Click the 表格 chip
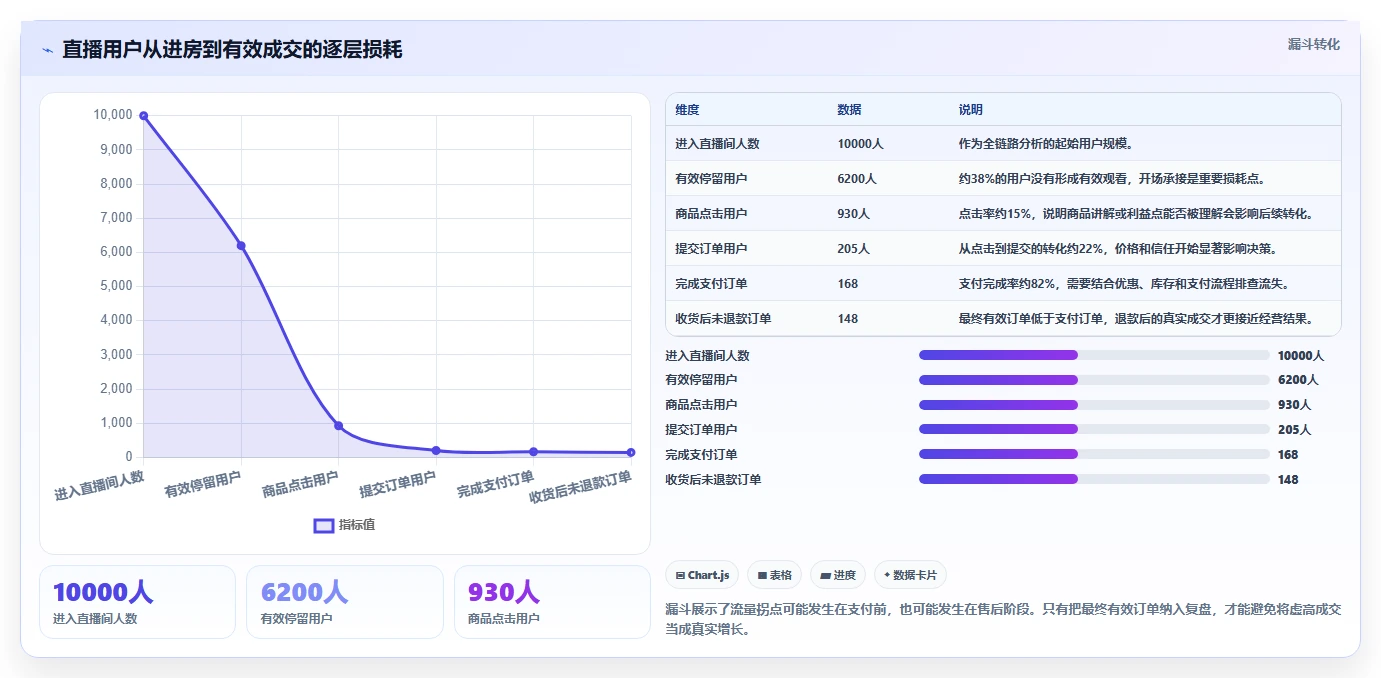The image size is (1381, 678). point(775,575)
